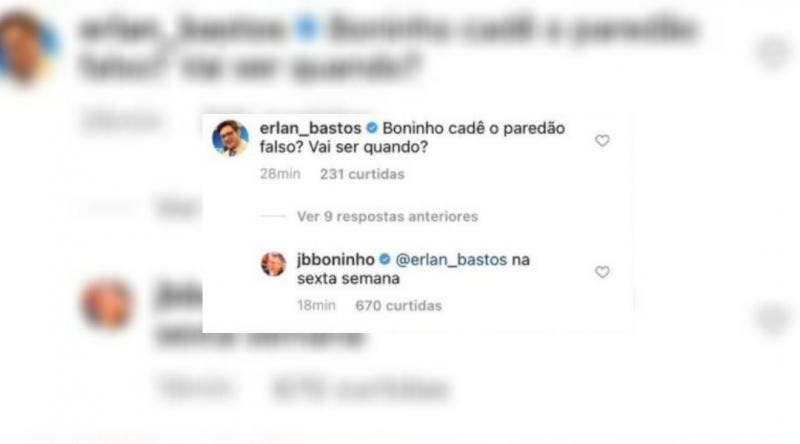The width and height of the screenshot is (800, 444).
Task: Click blurred "670 curtidas" text at bottom
Action: coord(361,389)
